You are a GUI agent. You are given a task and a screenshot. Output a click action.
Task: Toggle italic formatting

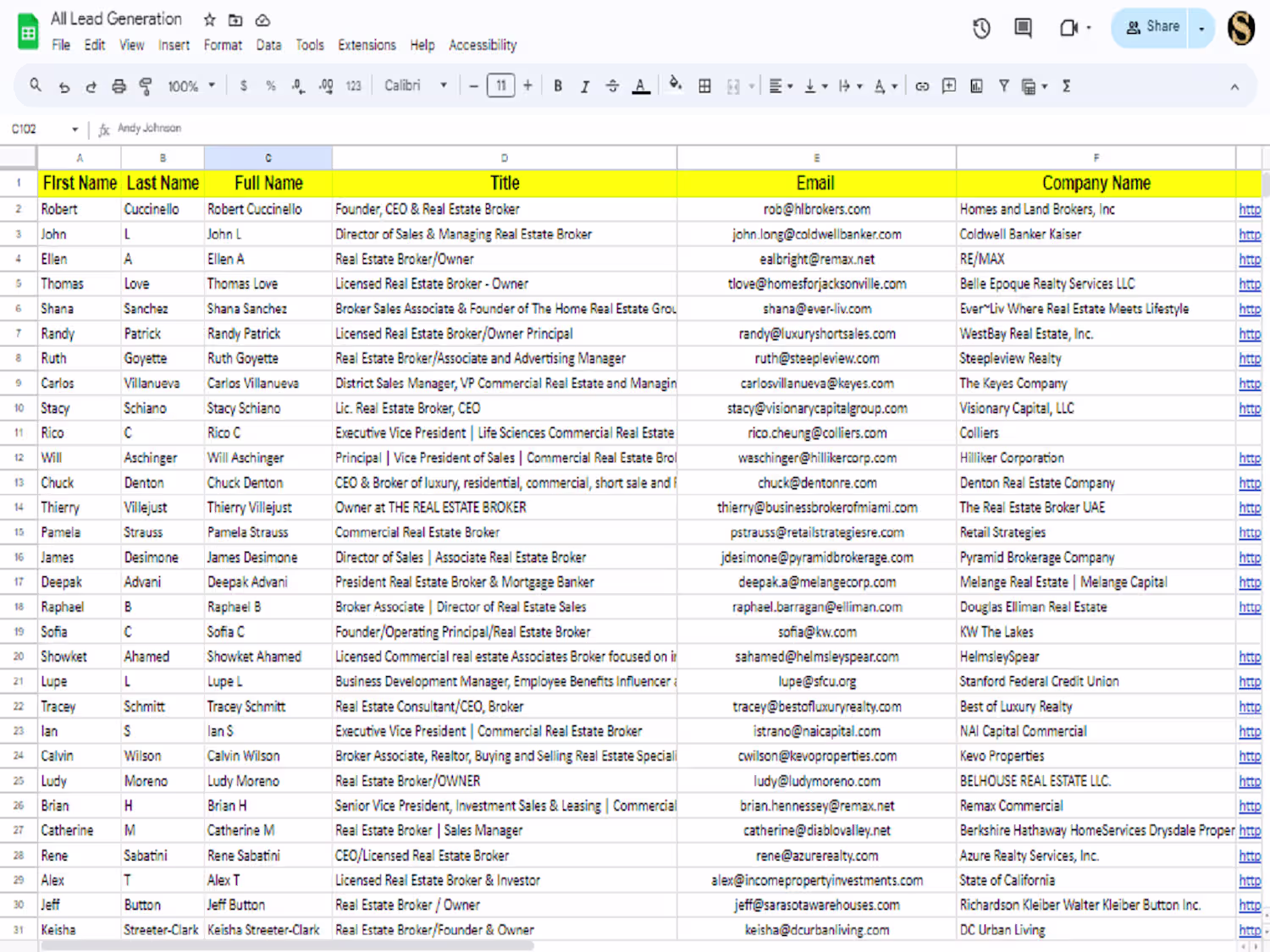click(584, 85)
